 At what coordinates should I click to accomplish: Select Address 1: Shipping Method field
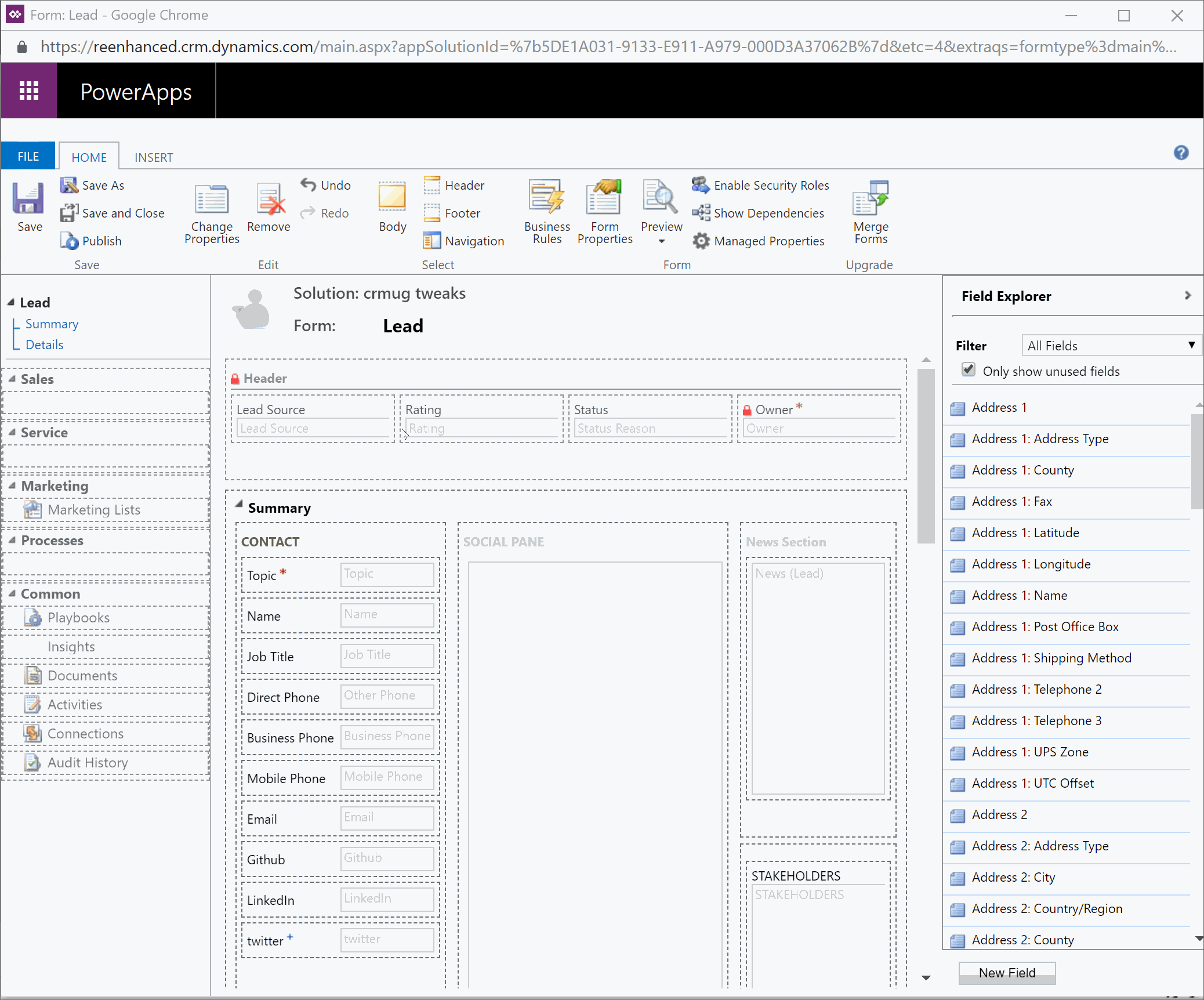tap(1067, 658)
